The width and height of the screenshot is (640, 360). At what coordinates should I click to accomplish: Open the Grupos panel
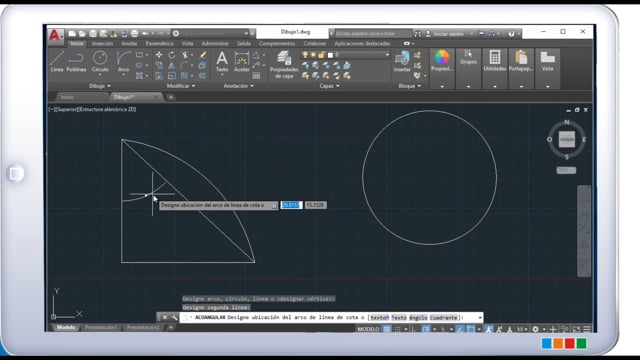coord(468,68)
